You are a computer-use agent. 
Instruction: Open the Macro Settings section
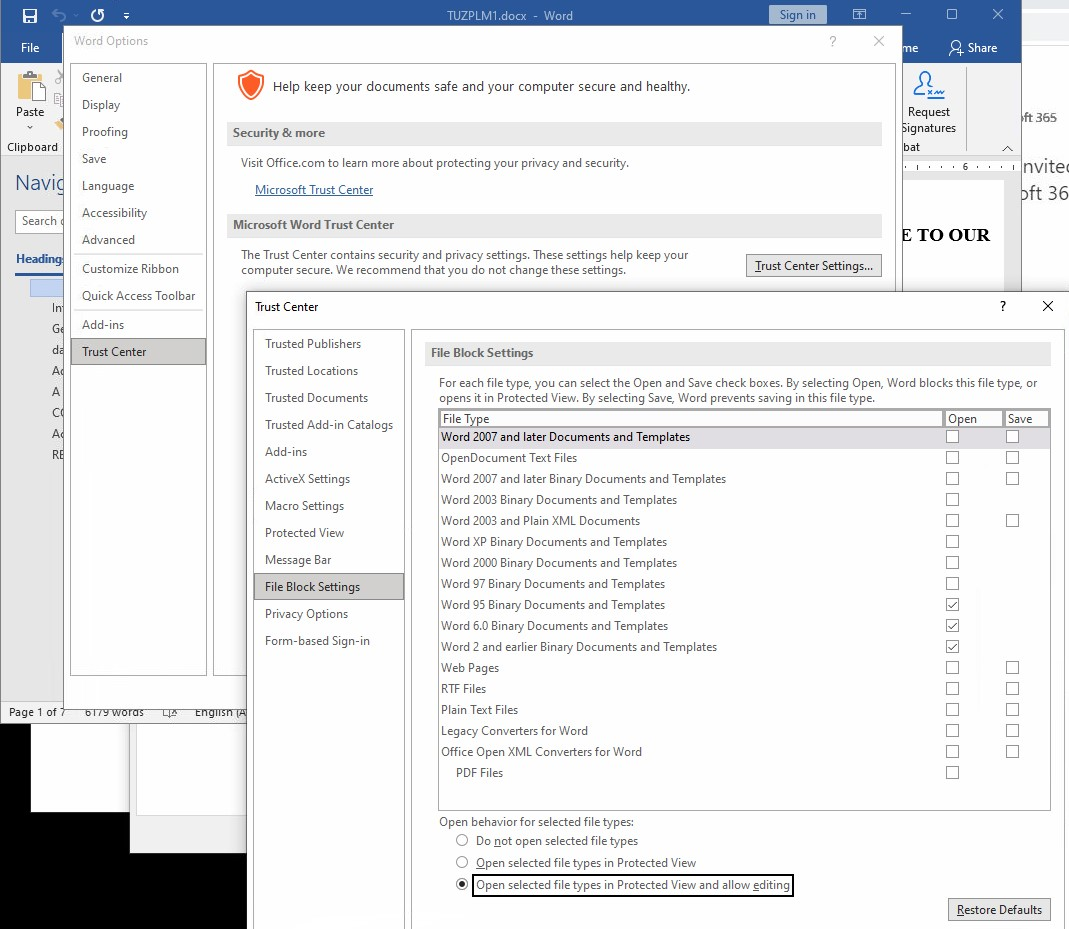tap(329, 506)
